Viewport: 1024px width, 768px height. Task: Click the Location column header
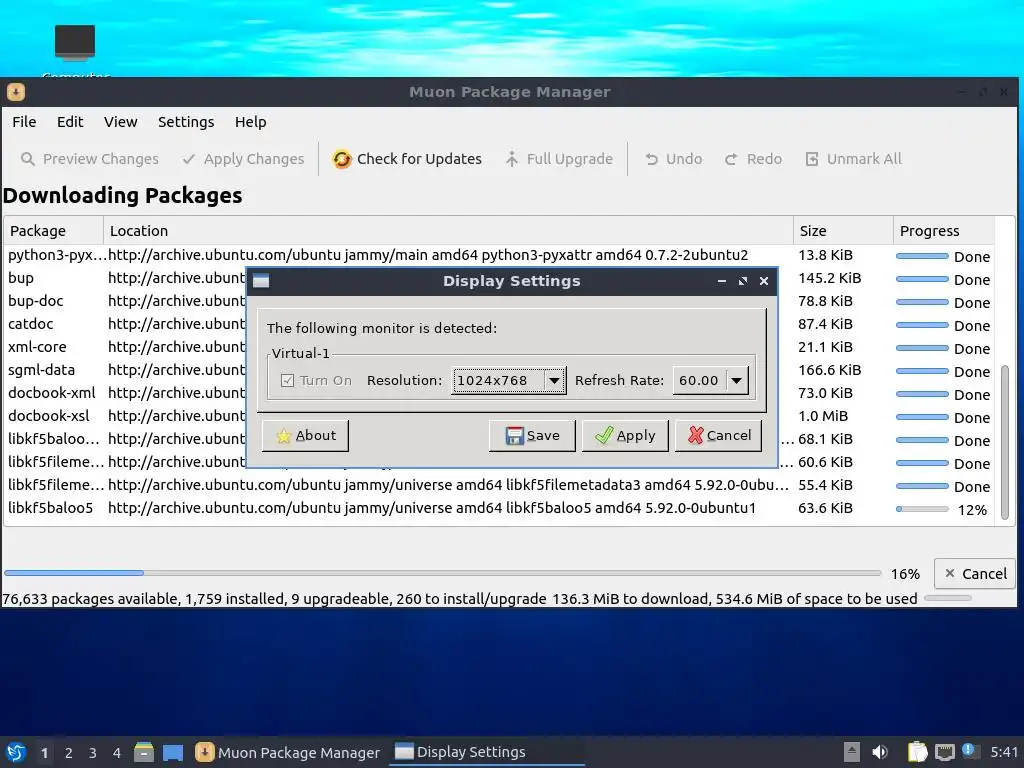[x=449, y=231]
